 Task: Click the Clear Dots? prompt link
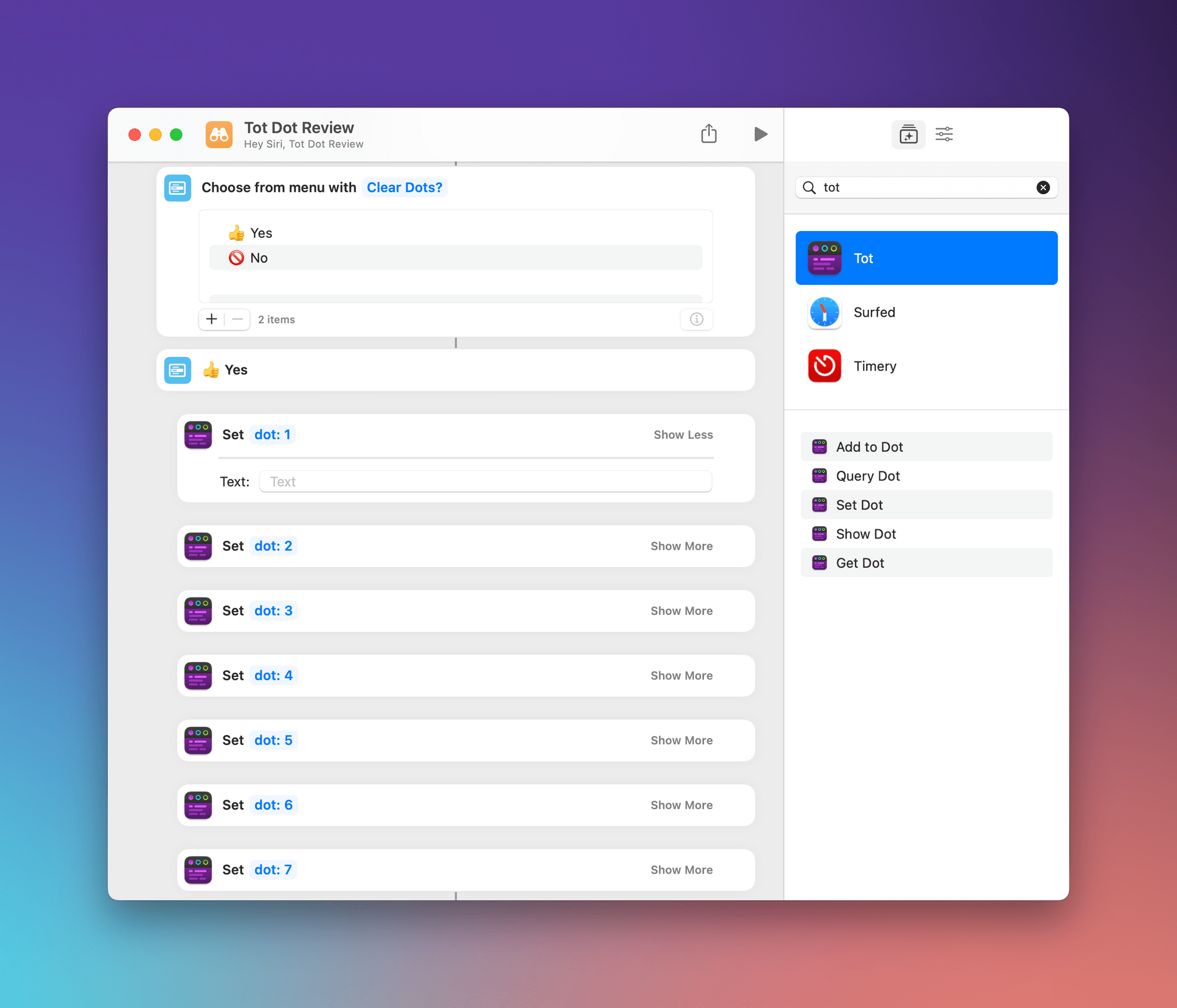pyautogui.click(x=403, y=186)
